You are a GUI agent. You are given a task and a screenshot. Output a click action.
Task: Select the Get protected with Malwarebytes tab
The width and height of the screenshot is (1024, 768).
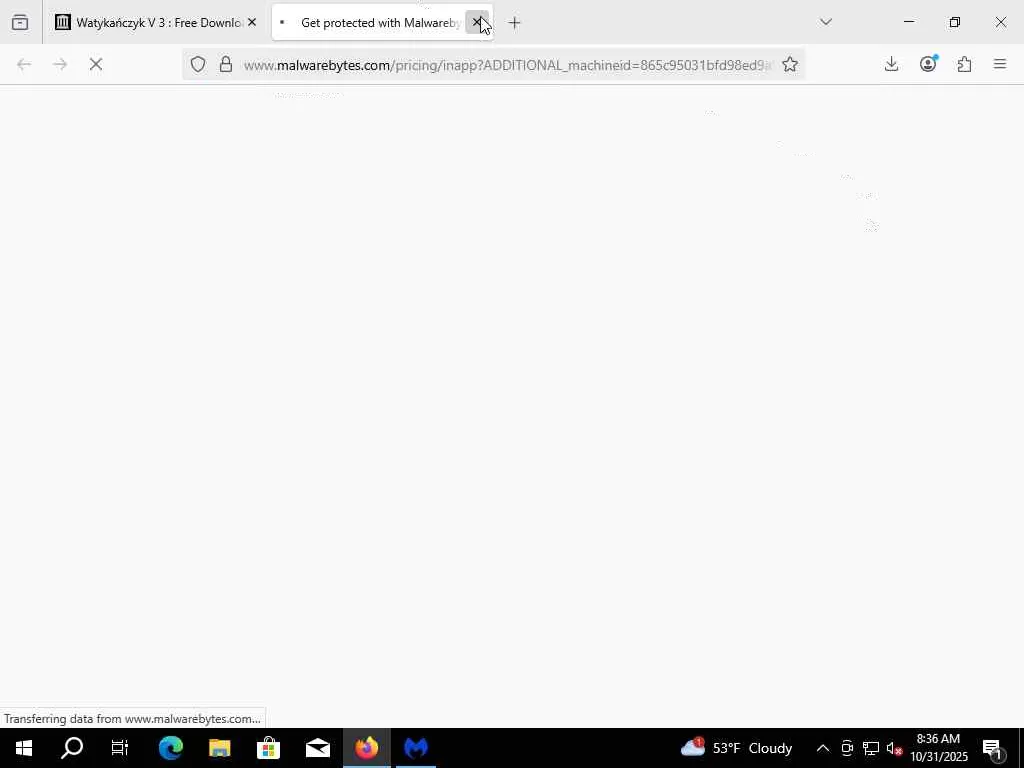[x=382, y=23]
